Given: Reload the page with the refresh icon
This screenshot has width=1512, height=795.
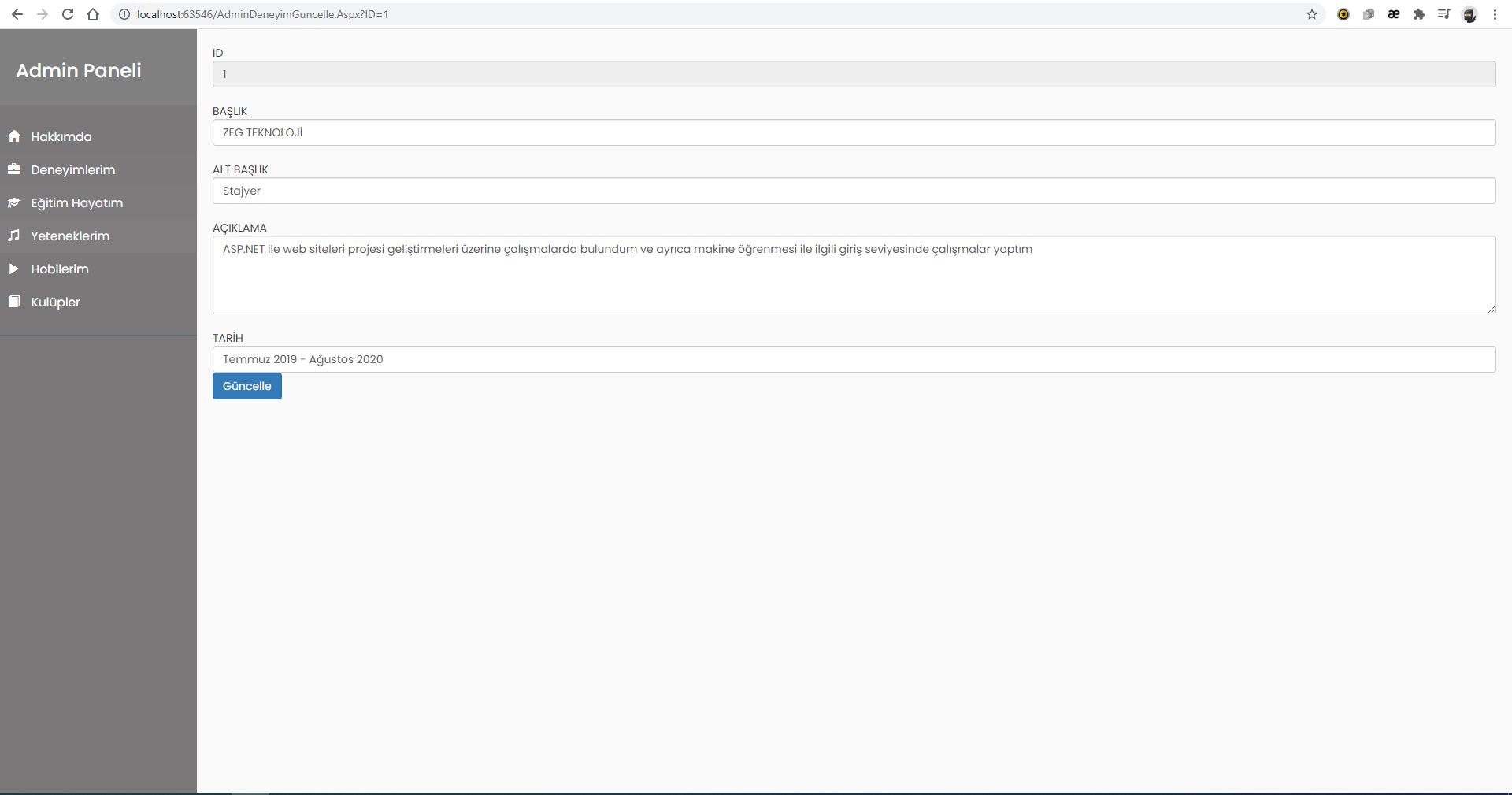Looking at the screenshot, I should pos(68,14).
